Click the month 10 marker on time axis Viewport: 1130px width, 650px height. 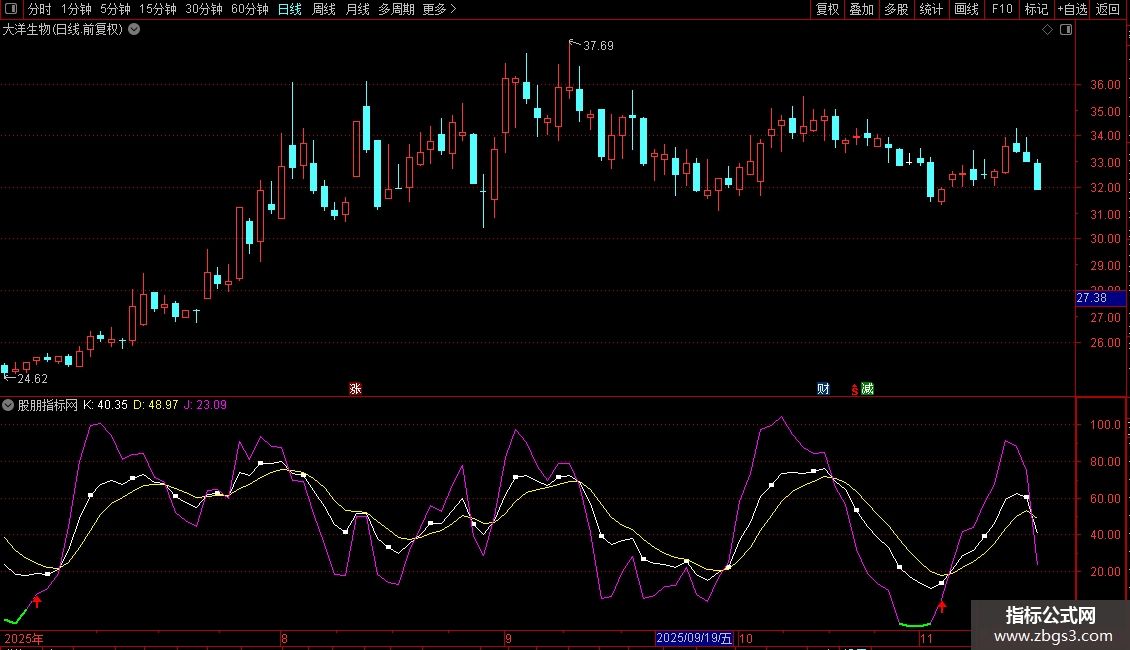click(x=746, y=638)
